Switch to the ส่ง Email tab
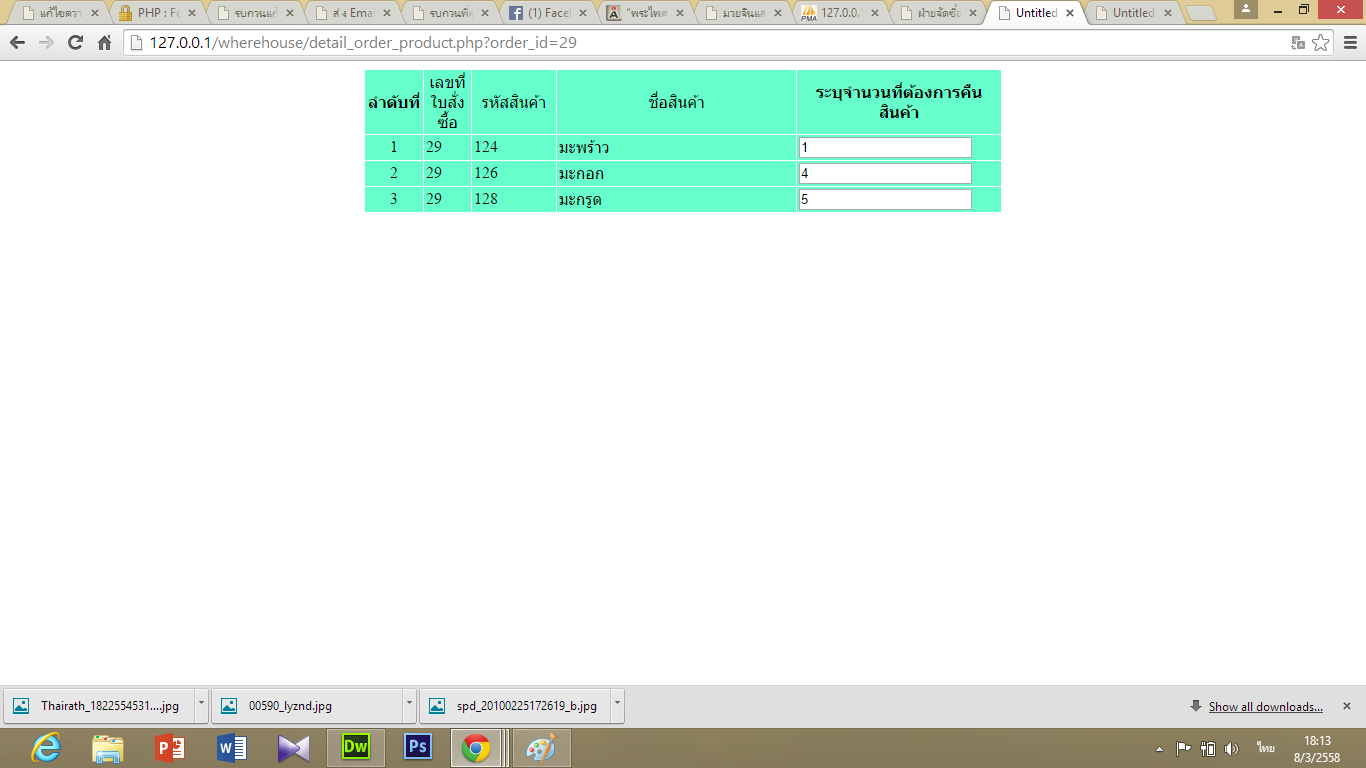 352,14
